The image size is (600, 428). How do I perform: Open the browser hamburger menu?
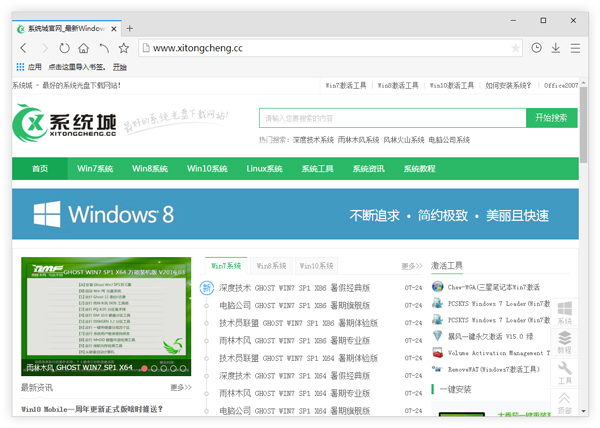(x=575, y=48)
